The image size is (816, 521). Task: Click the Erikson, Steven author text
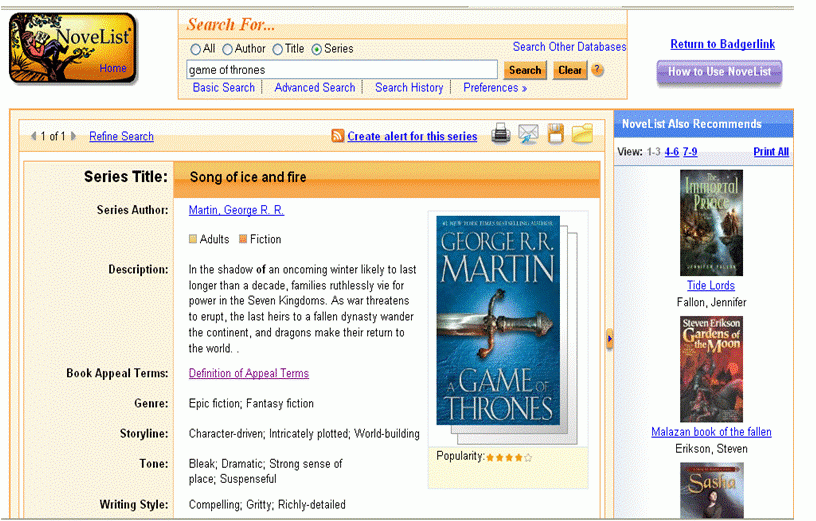pos(711,449)
